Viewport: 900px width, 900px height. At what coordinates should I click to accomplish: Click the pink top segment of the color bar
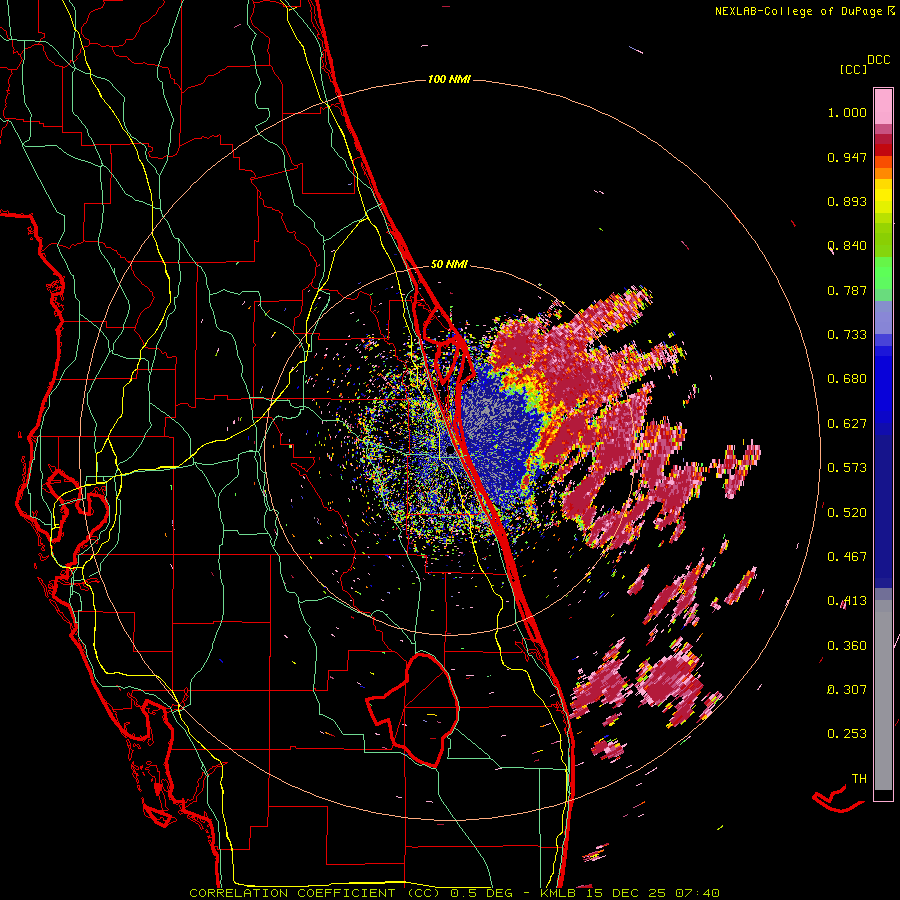pos(883,106)
